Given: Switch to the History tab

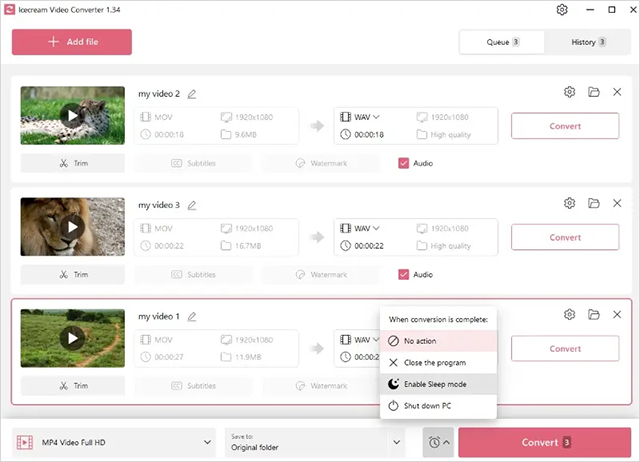Looking at the screenshot, I should click(x=589, y=42).
